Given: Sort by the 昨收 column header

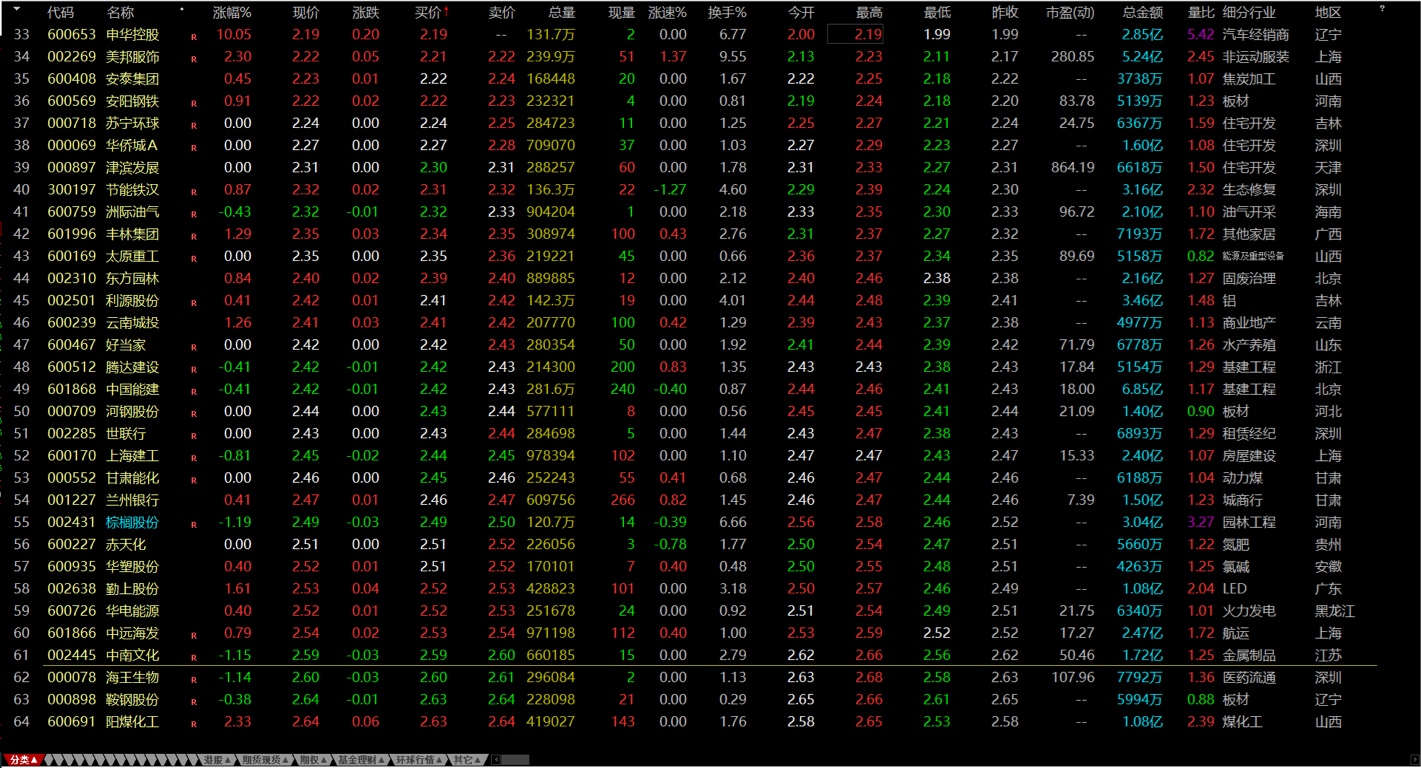Looking at the screenshot, I should pos(1005,13).
